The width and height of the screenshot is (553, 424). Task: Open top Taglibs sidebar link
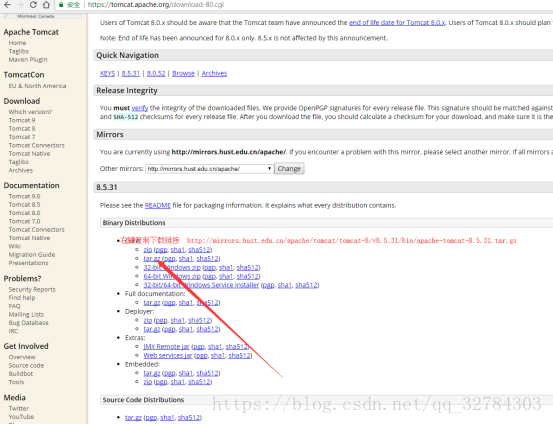[x=19, y=51]
